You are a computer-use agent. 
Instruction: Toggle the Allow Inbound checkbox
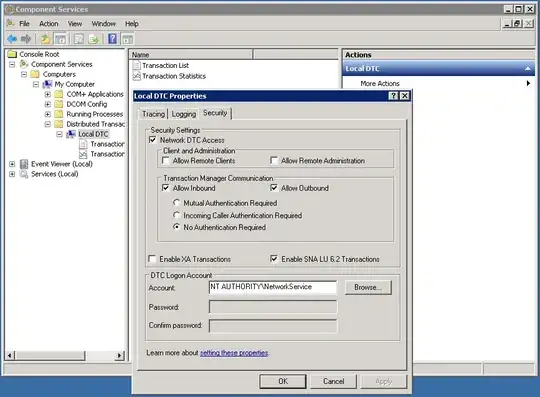[x=166, y=188]
